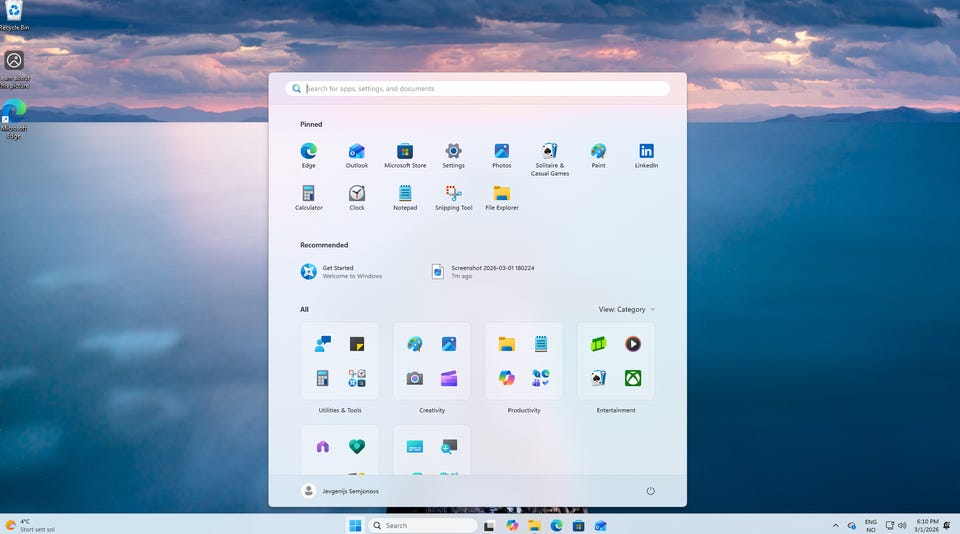The image size is (960, 534).
Task: Change the View: Category dropdown
Action: tap(626, 309)
